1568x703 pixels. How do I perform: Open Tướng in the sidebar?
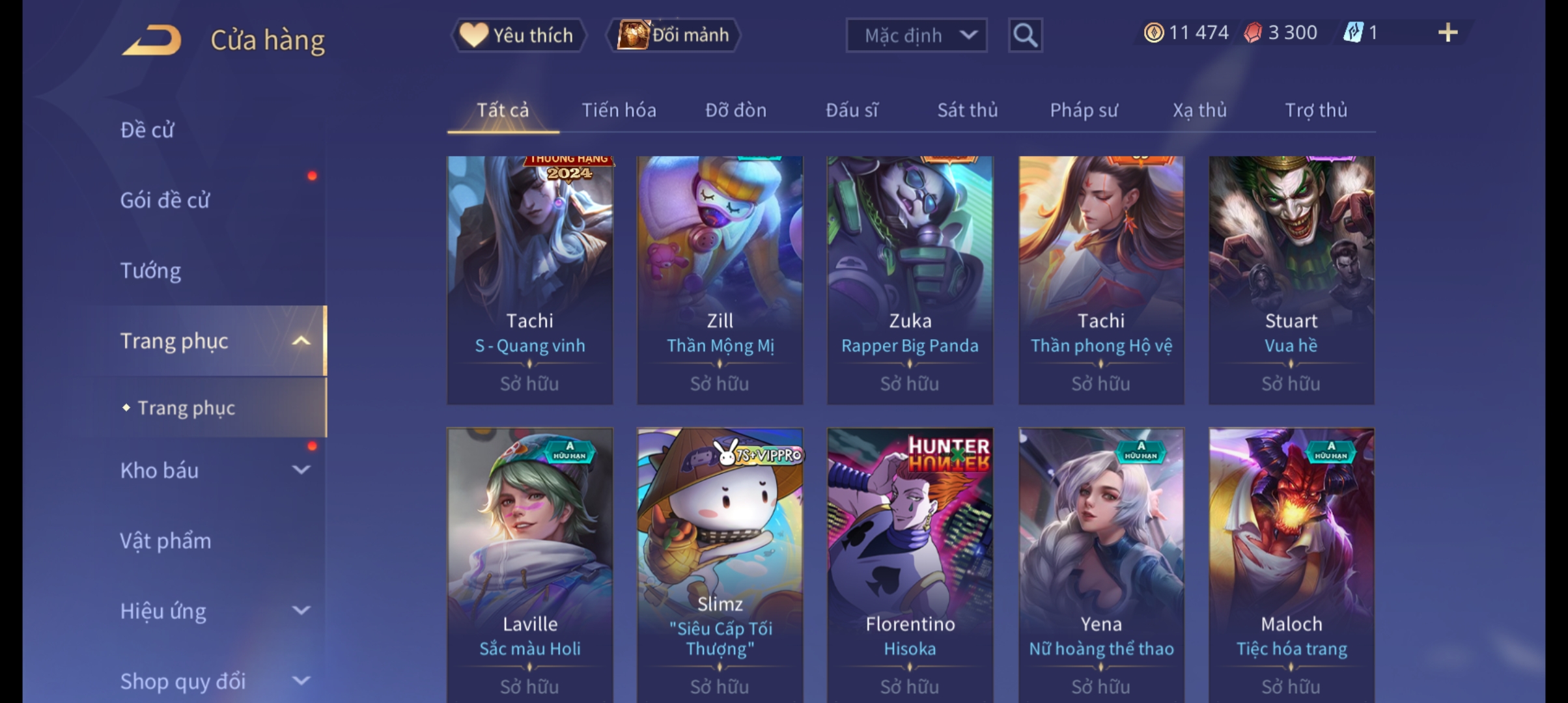point(150,270)
